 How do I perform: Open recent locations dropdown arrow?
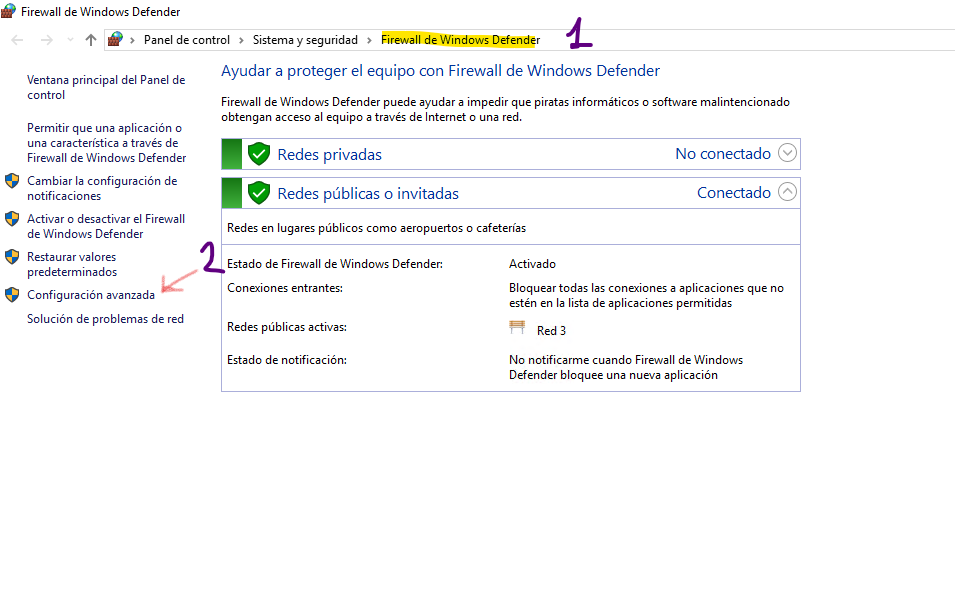point(70,40)
